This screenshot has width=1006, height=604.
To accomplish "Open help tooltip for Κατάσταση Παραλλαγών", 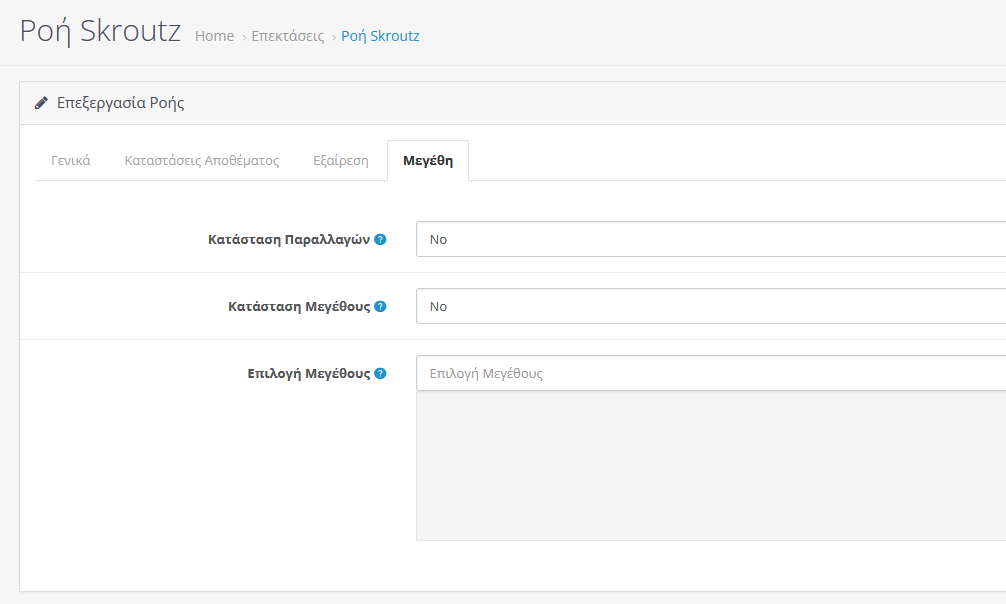I will pos(380,239).
